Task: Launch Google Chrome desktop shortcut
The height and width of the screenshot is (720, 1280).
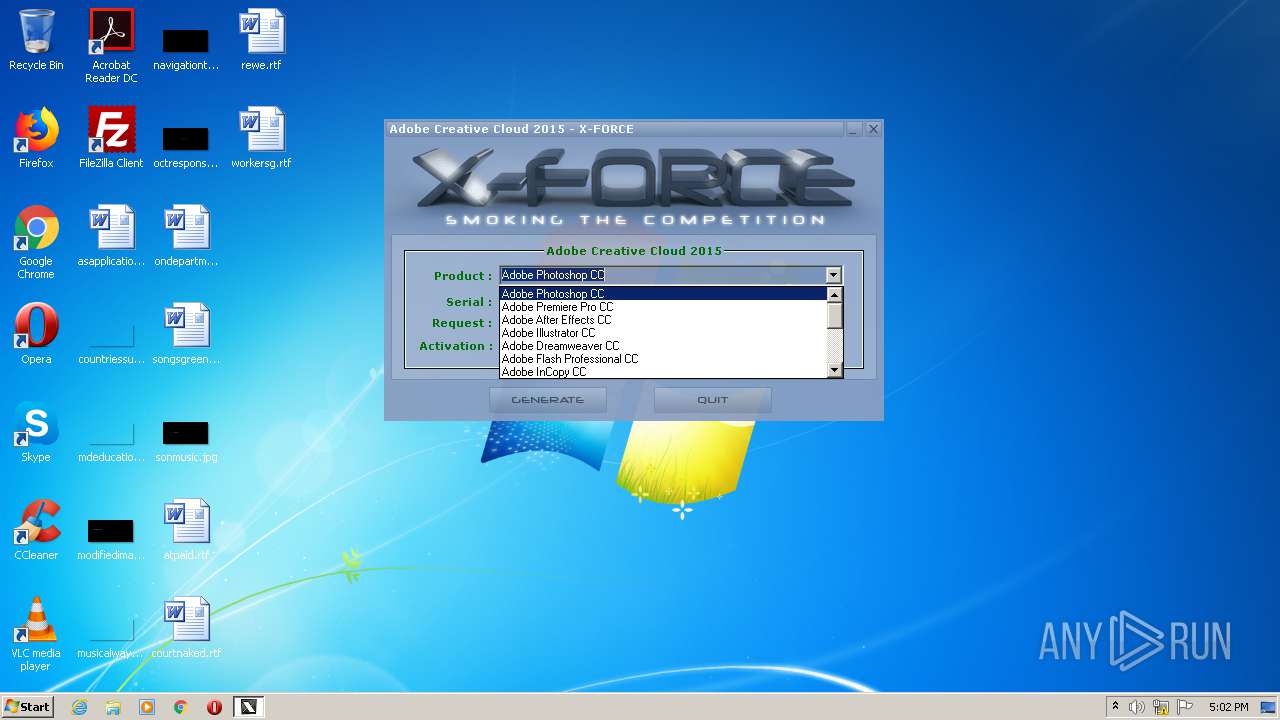Action: pos(36,243)
